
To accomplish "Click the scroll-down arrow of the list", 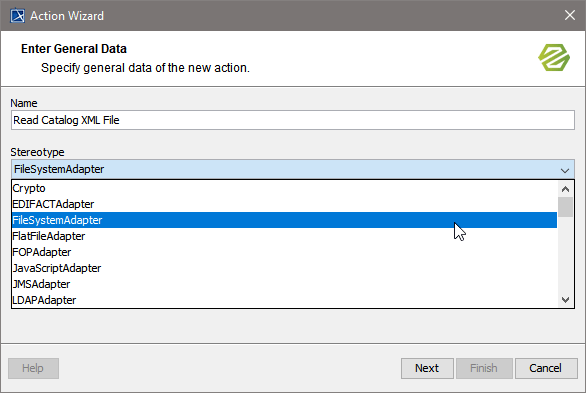I will 565,300.
